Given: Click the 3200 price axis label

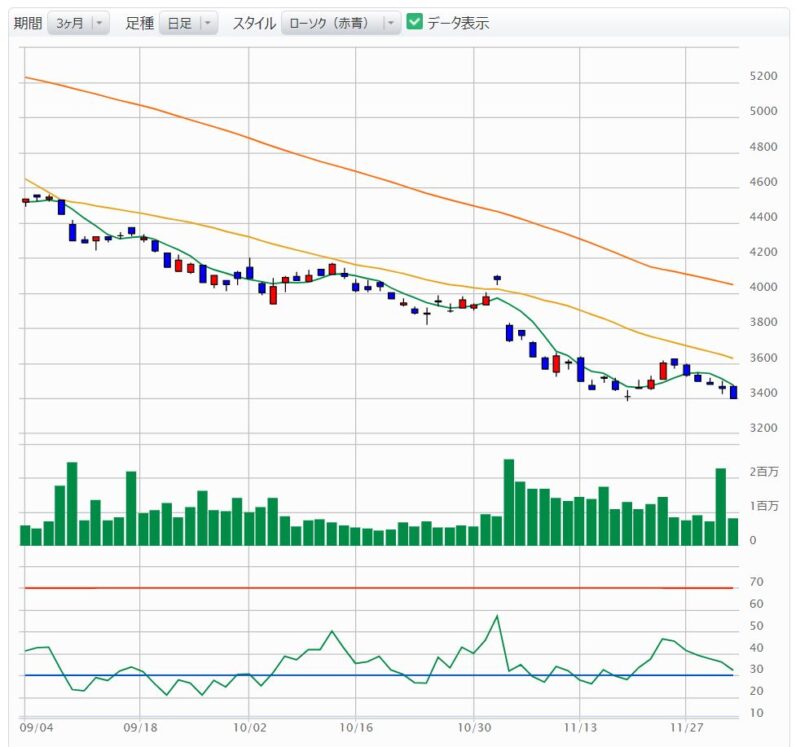Looking at the screenshot, I should [x=763, y=428].
